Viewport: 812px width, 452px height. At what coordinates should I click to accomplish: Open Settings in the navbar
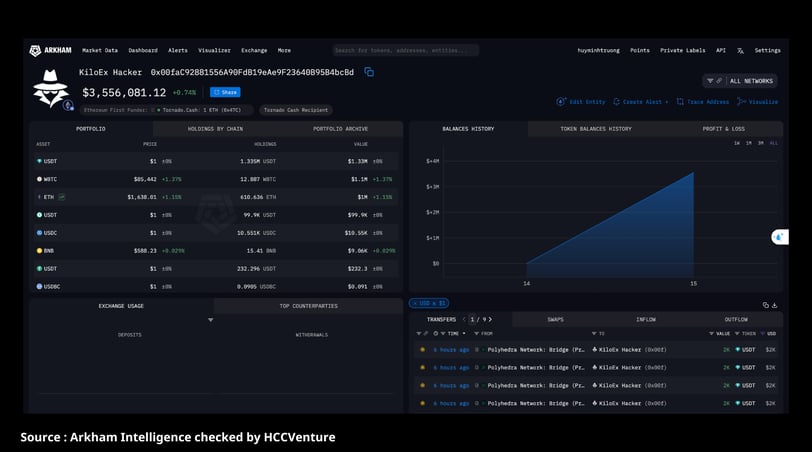(x=767, y=50)
